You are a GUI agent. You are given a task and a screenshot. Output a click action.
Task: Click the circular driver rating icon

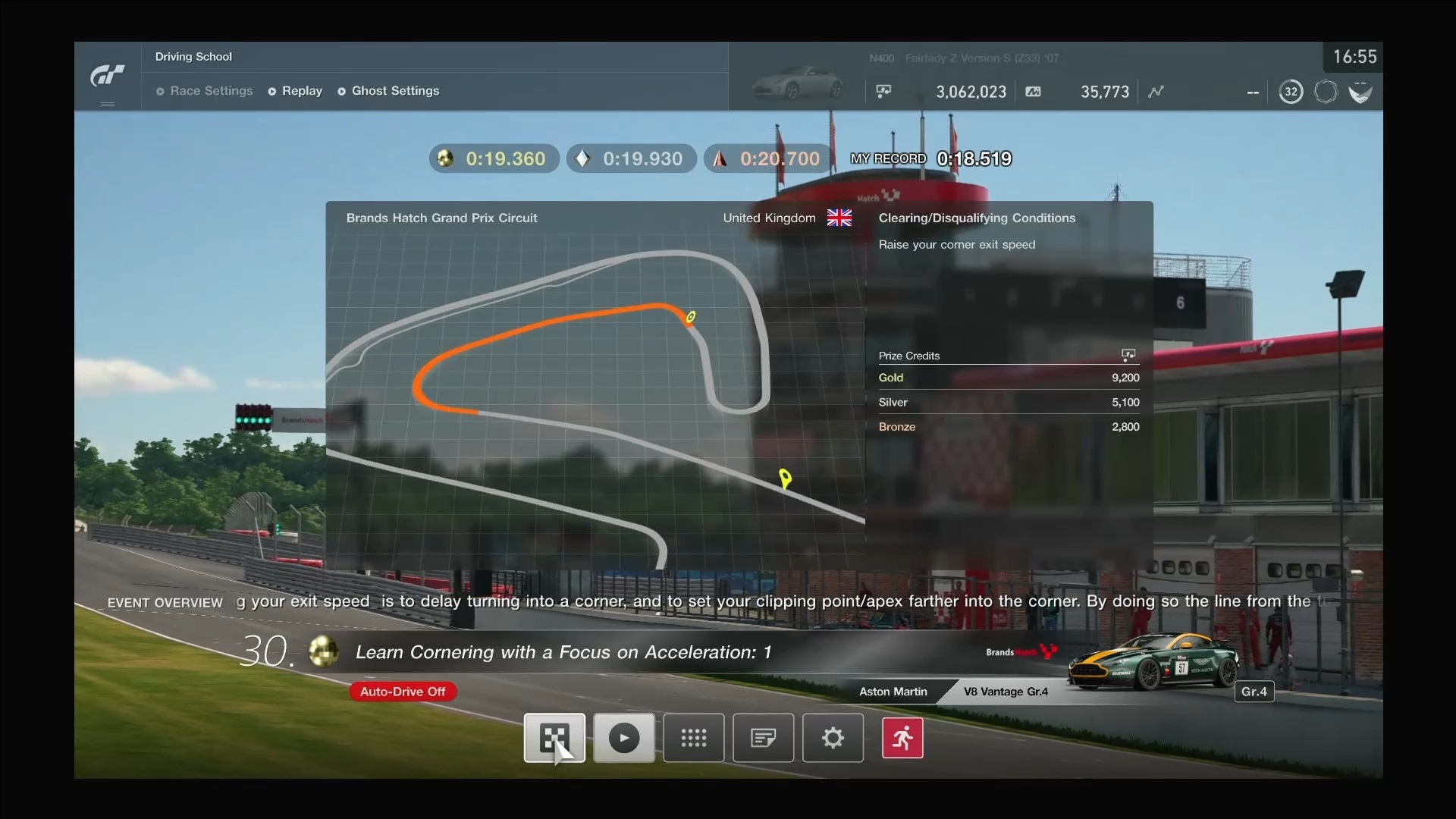click(x=1326, y=92)
